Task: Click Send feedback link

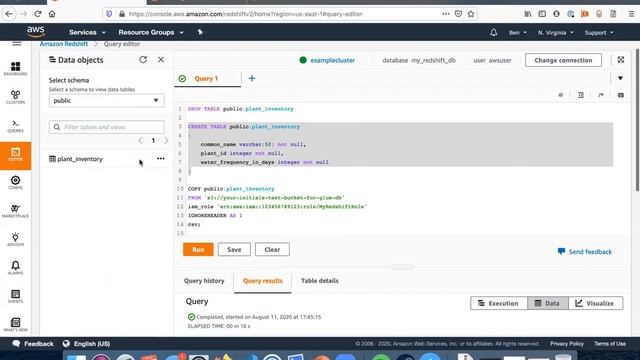Action: [x=585, y=252]
